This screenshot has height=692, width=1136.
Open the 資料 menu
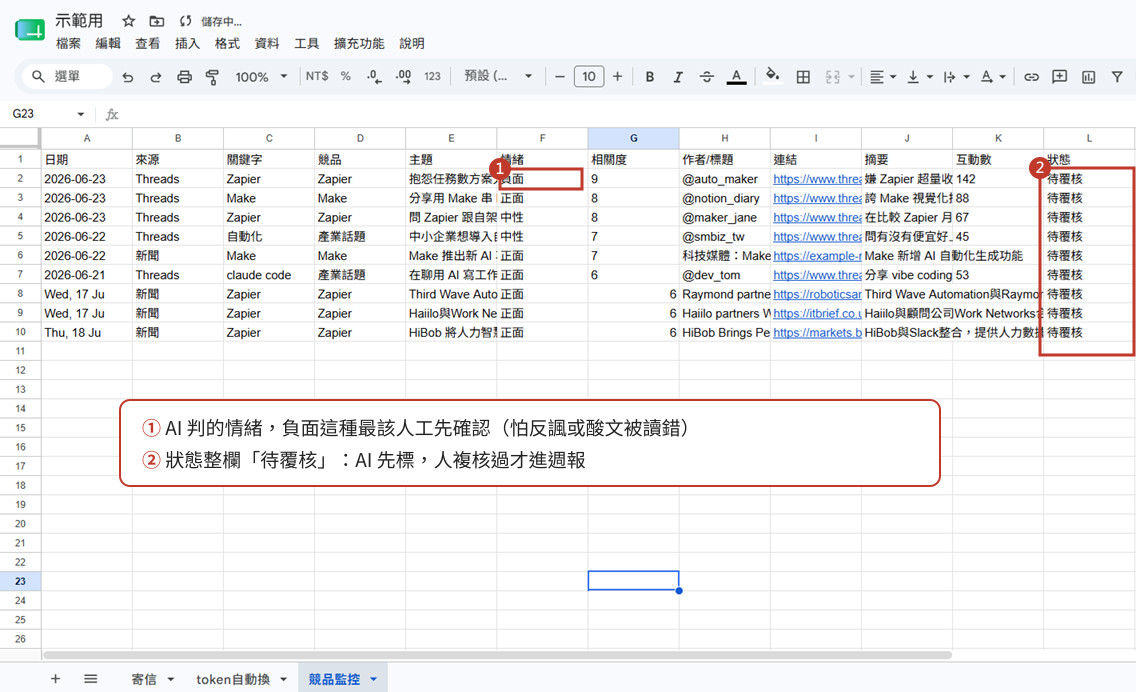click(x=267, y=43)
